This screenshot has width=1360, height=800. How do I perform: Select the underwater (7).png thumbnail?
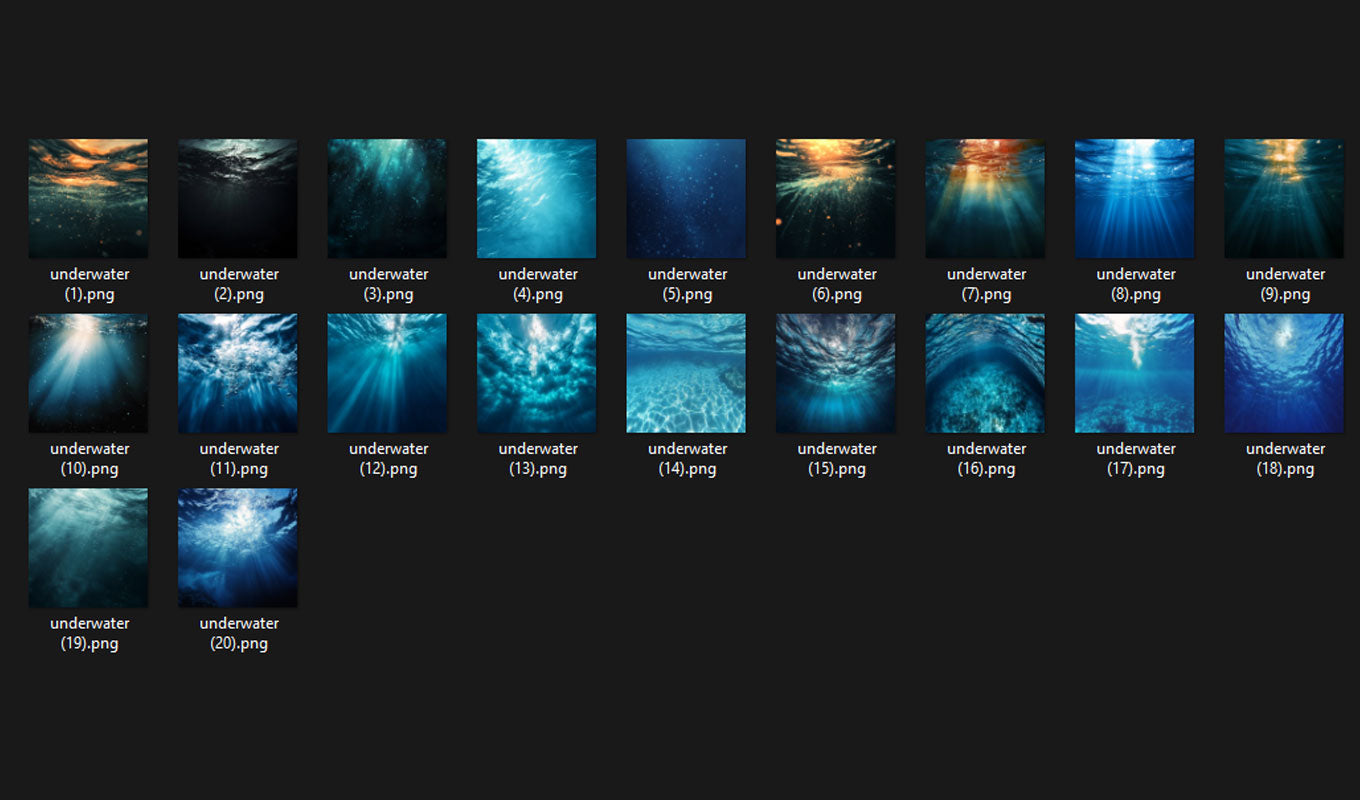point(985,198)
